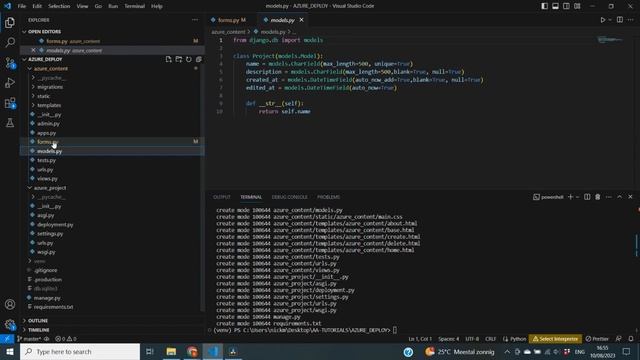Collapse the azure_content folder
The image size is (640, 360).
tap(51, 69)
